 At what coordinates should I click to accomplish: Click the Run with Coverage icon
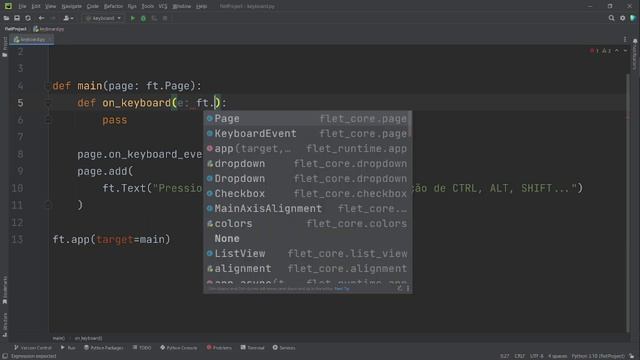point(154,18)
